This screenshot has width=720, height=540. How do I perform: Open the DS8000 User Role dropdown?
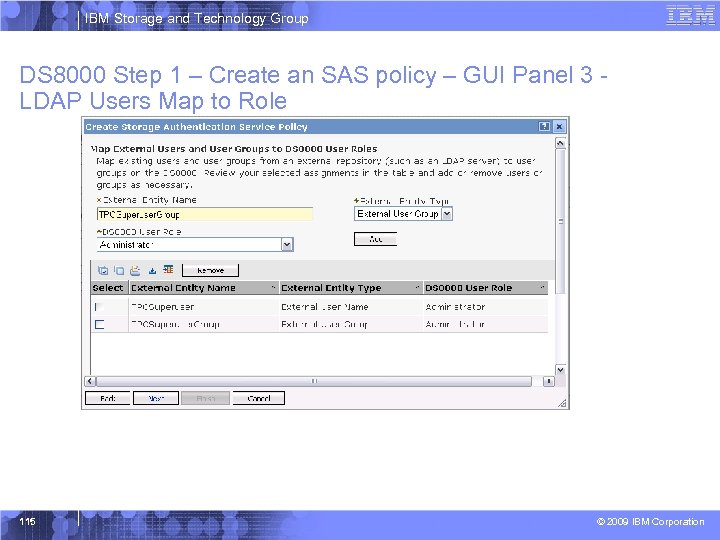287,245
